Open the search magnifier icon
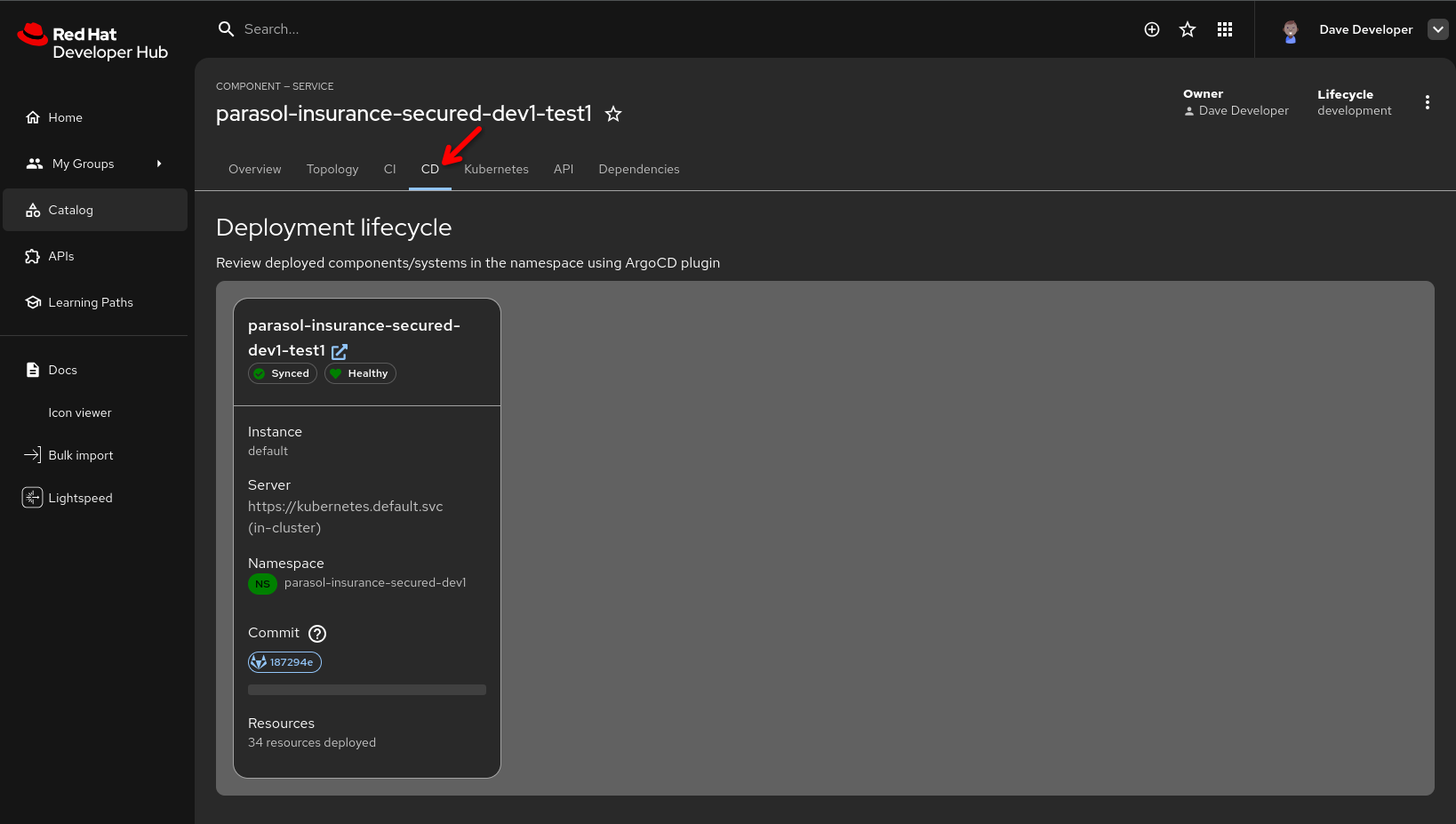This screenshot has height=824, width=1456. click(x=226, y=28)
